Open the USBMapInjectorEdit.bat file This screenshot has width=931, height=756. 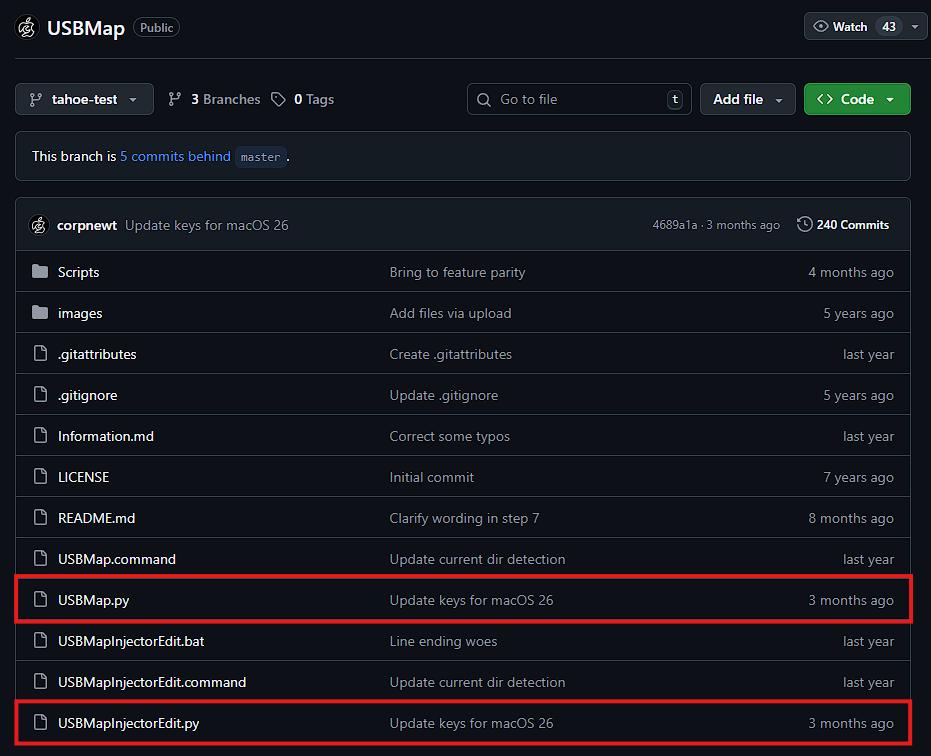[x=131, y=641]
